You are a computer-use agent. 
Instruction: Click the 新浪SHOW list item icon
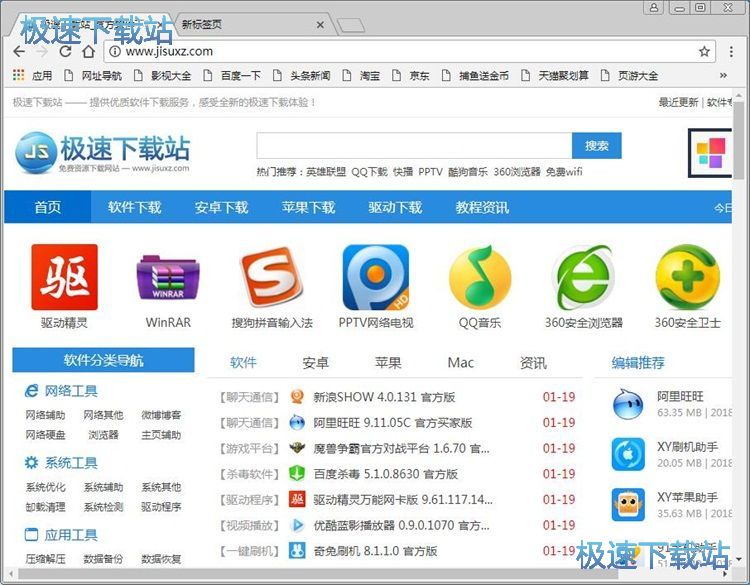coord(297,397)
